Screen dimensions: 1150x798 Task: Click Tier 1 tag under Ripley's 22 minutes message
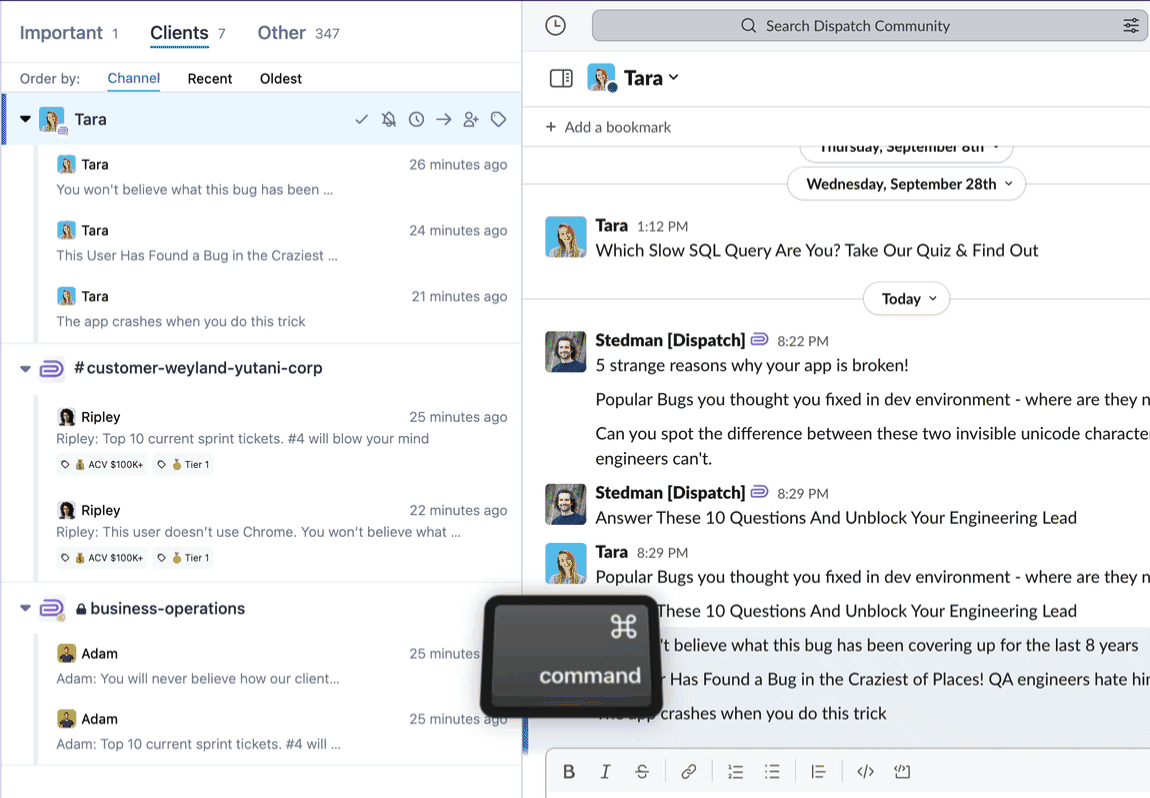tap(183, 558)
